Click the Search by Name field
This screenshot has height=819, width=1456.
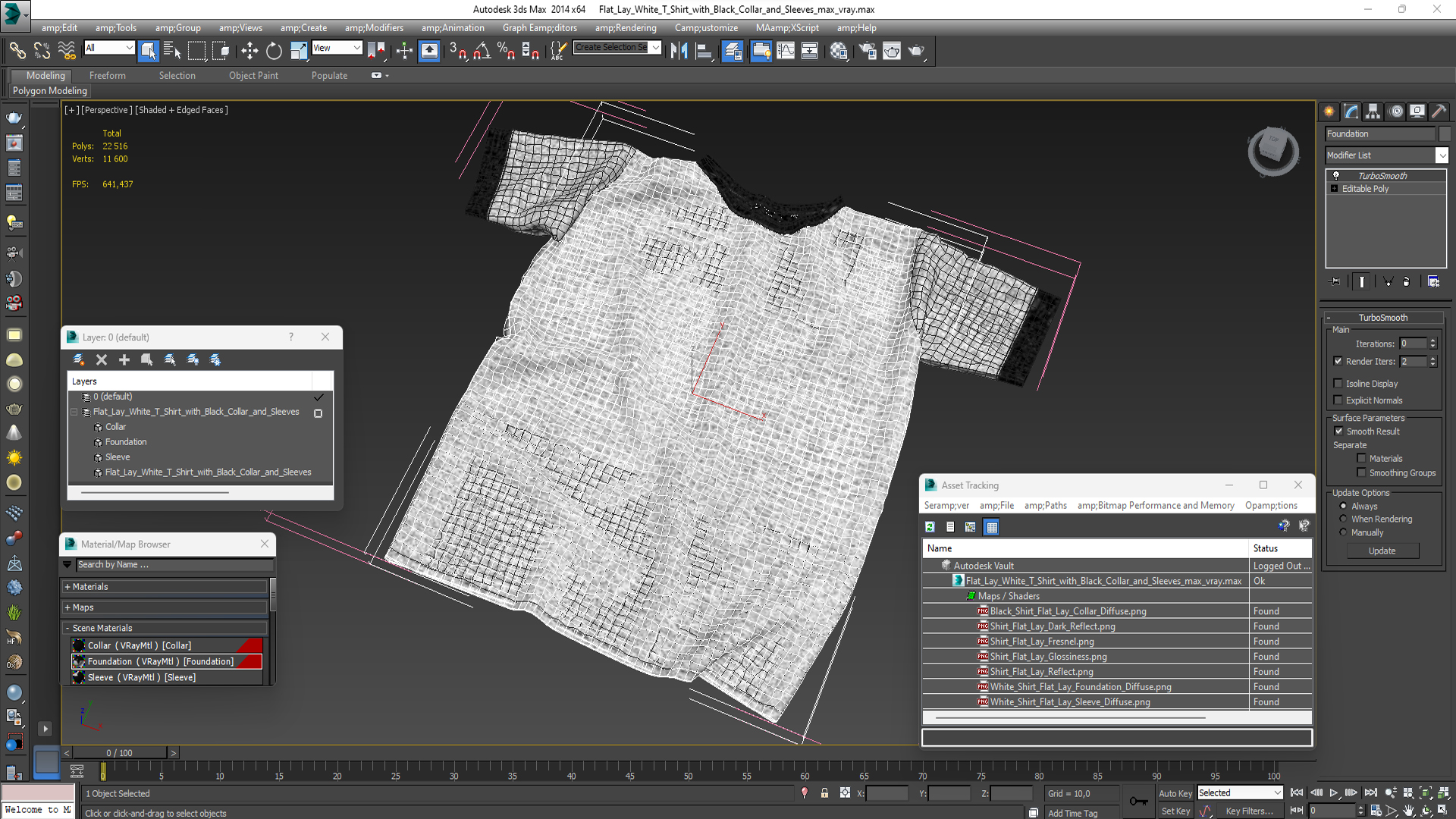coord(174,565)
